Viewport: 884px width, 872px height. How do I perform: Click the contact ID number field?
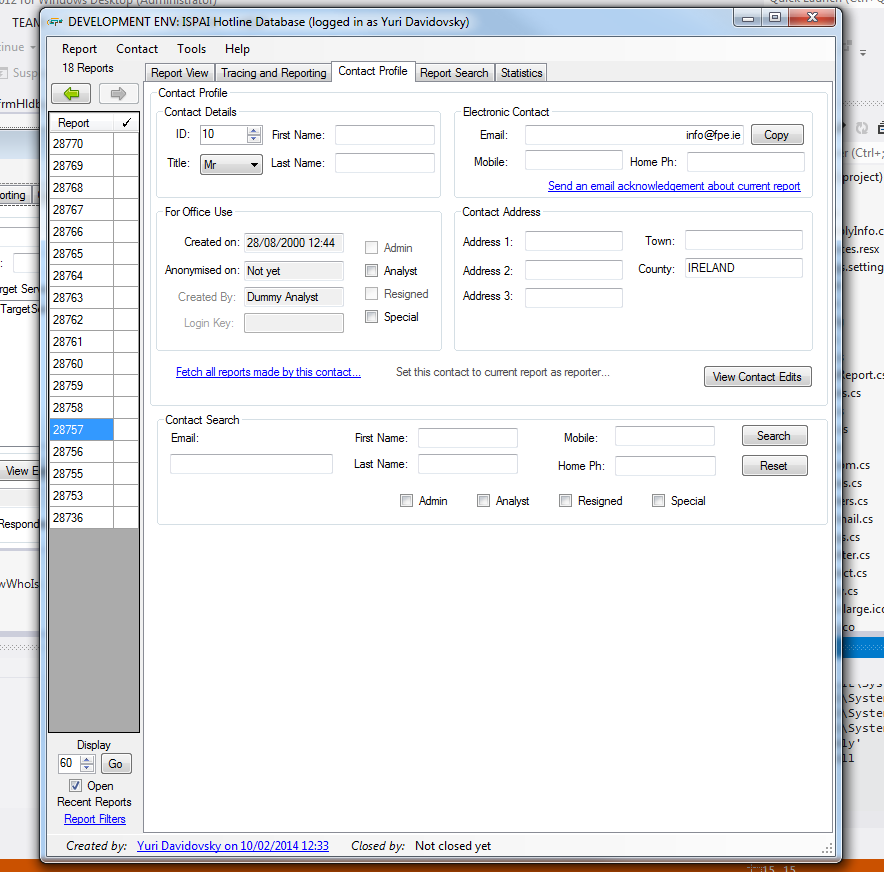pyautogui.click(x=224, y=135)
